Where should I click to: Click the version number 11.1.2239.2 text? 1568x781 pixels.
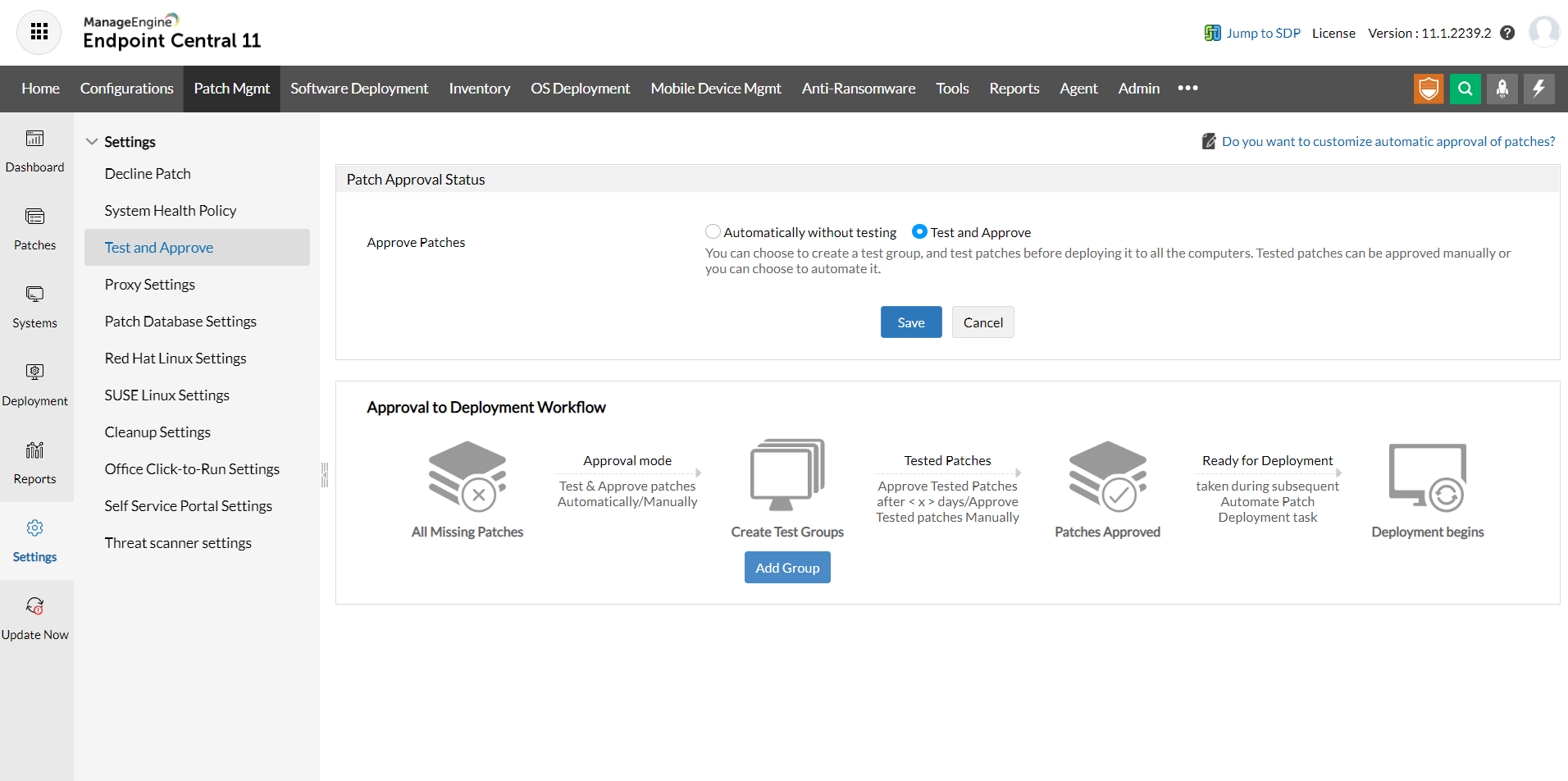1456,33
